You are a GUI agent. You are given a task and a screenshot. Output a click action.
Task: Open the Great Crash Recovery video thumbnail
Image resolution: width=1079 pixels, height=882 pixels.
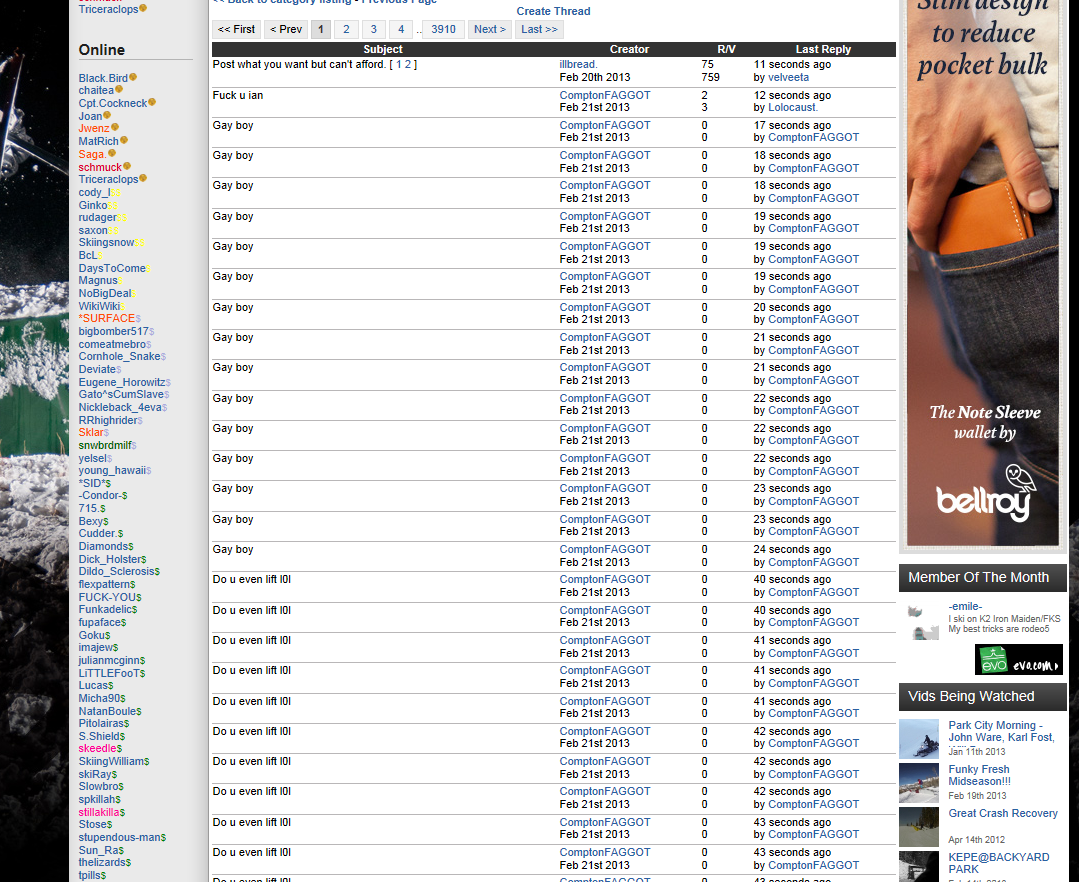(918, 827)
